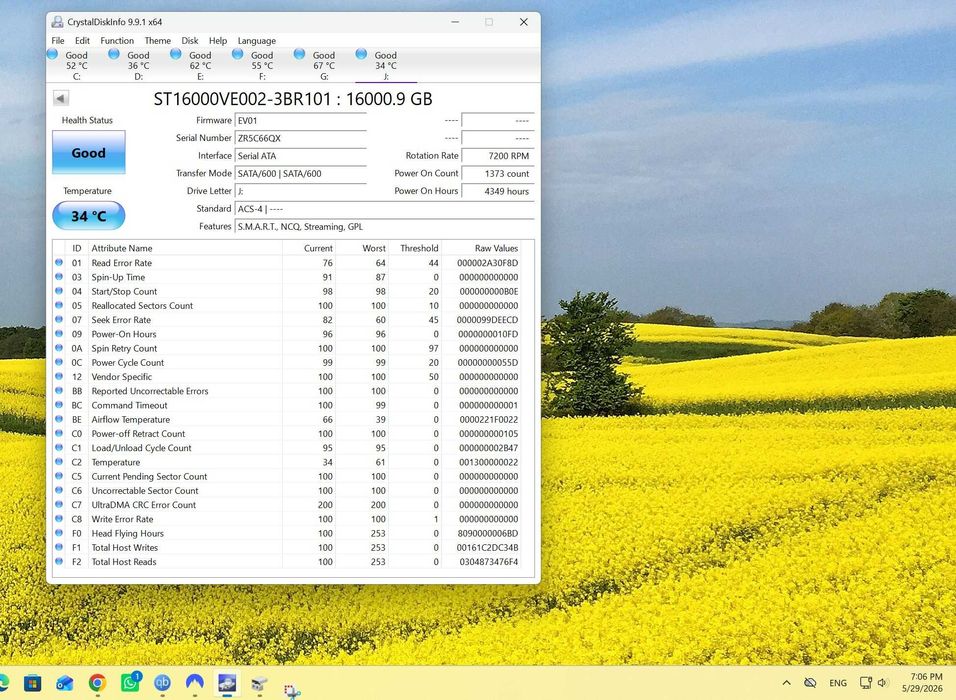956x700 pixels.
Task: Click the Firmware field EV01
Action: pos(301,121)
